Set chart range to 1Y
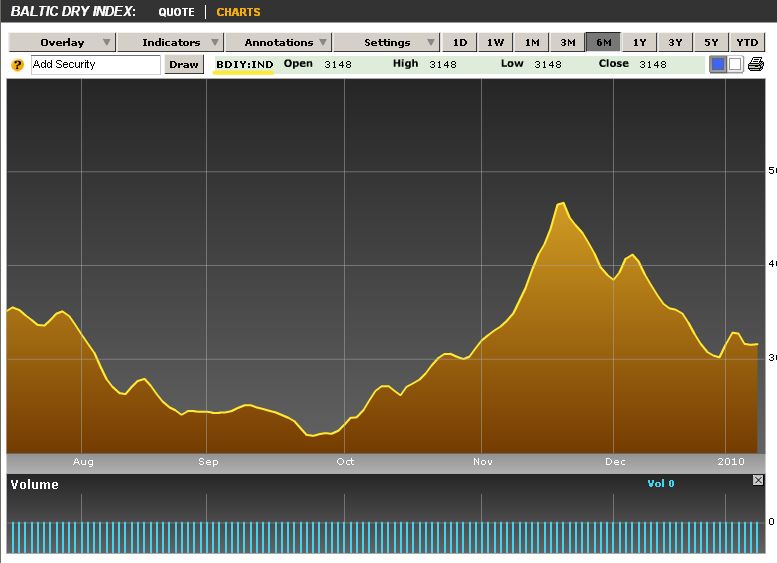Viewport: 777px width, 563px height. [x=639, y=42]
